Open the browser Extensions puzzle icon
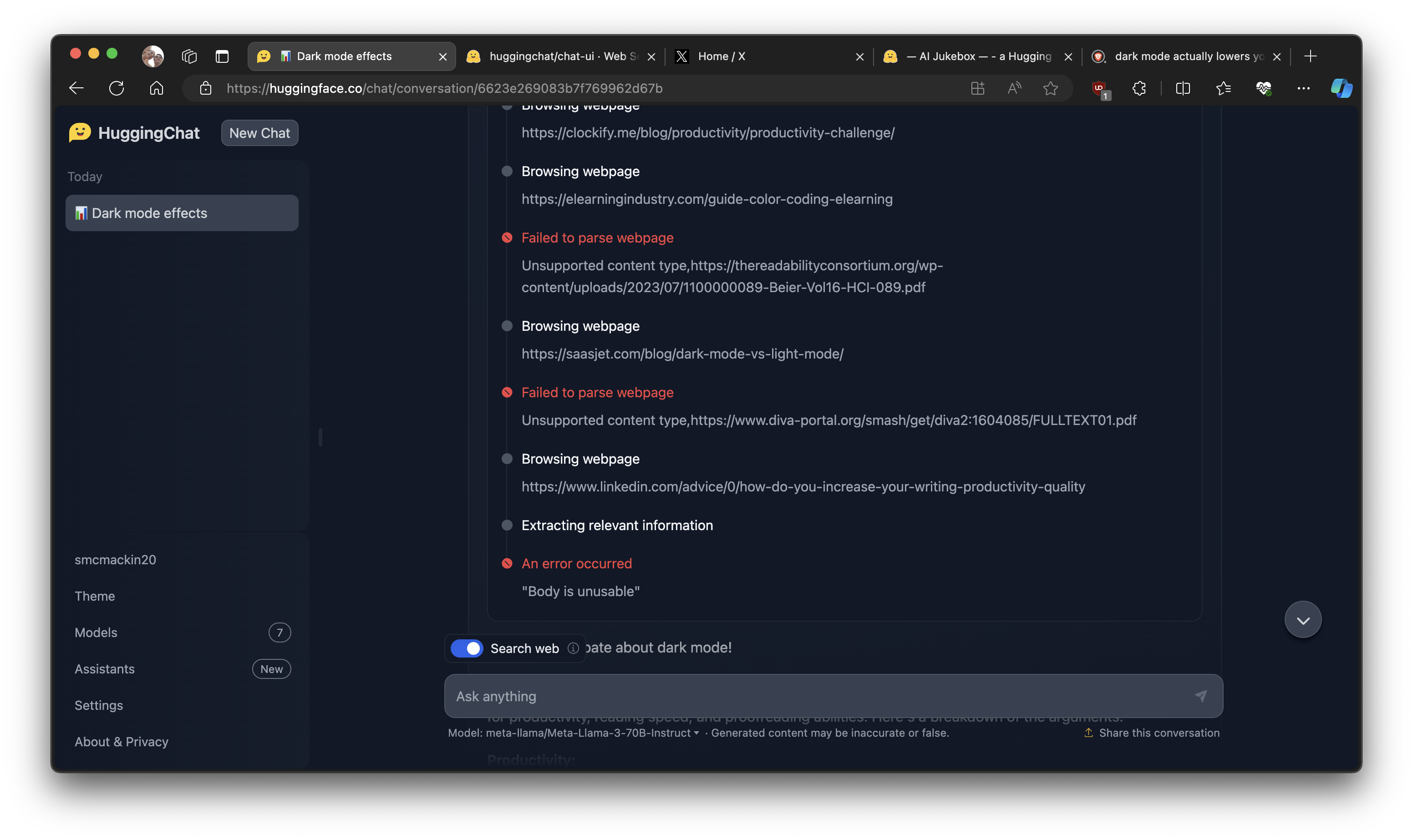Image resolution: width=1413 pixels, height=840 pixels. [1139, 88]
